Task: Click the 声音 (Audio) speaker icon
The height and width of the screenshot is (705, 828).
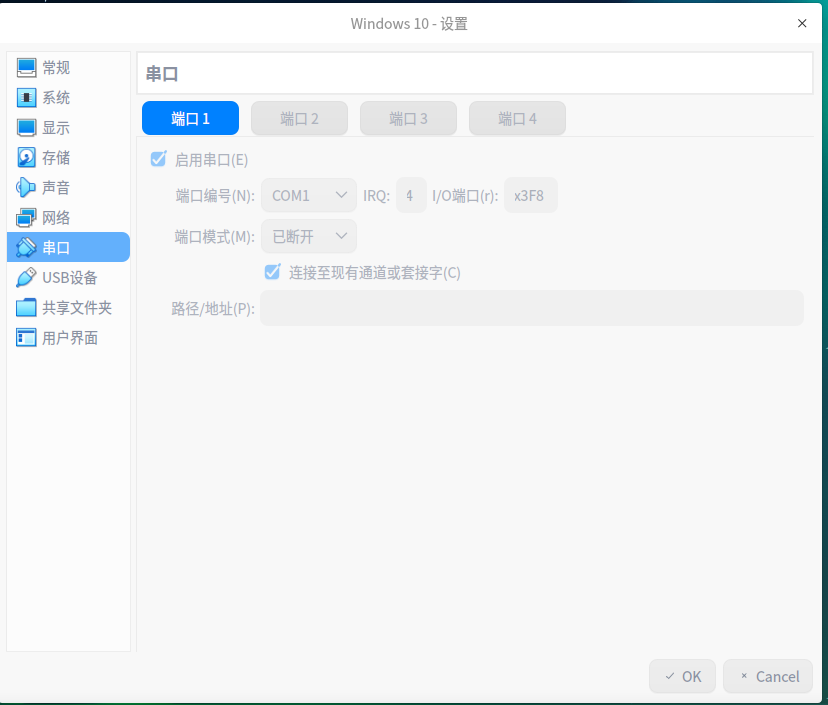Action: 25,187
